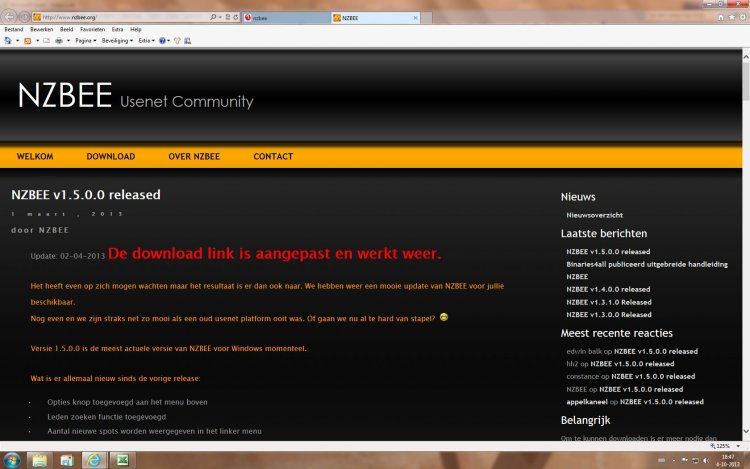The width and height of the screenshot is (750, 469).
Task: Switch to the first browser tab with red icon
Action: [285, 18]
